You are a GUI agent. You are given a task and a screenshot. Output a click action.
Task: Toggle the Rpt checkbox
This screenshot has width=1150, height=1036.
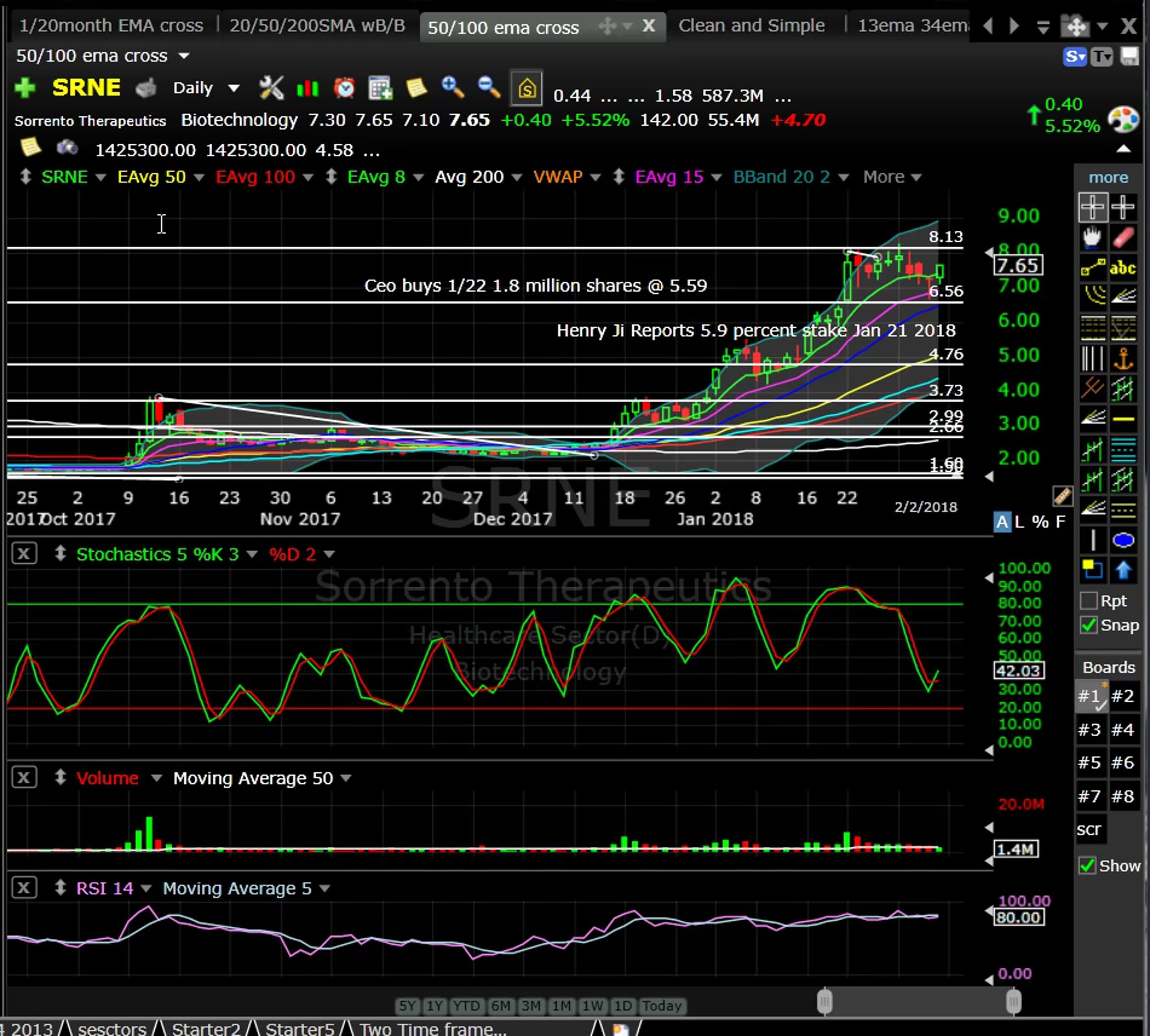point(1088,601)
